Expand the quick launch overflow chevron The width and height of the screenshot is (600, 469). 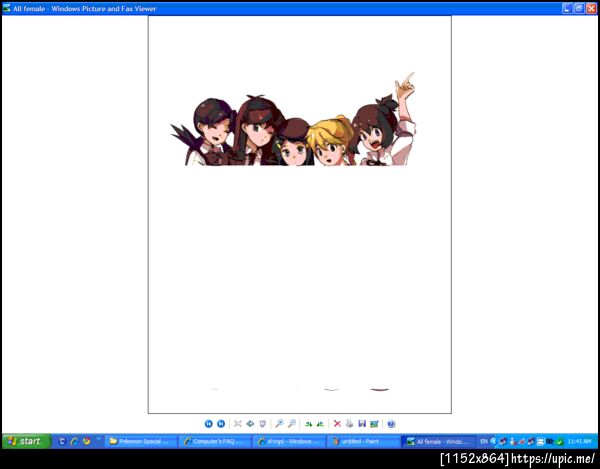pos(98,438)
